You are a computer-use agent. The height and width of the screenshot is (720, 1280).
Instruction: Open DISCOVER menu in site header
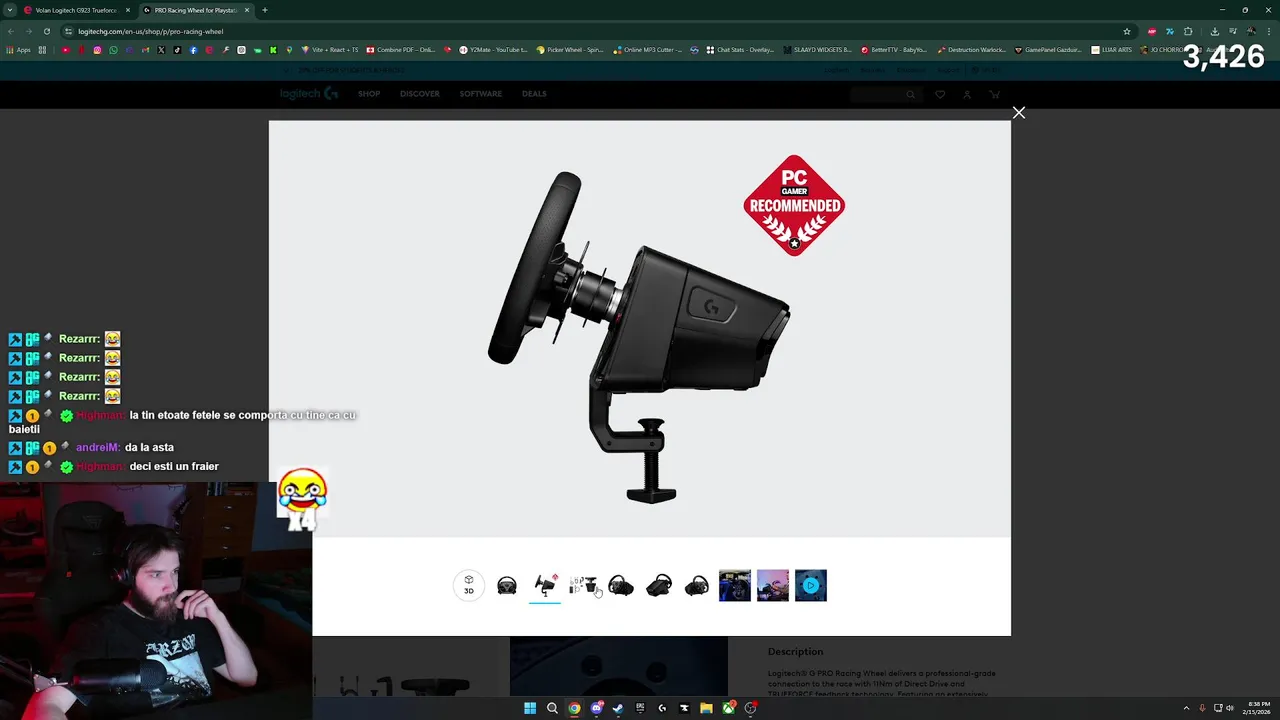[420, 94]
